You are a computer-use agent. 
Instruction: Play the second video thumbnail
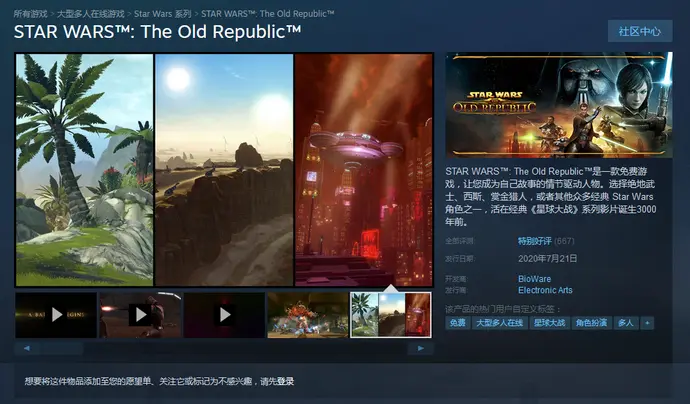tap(140, 315)
